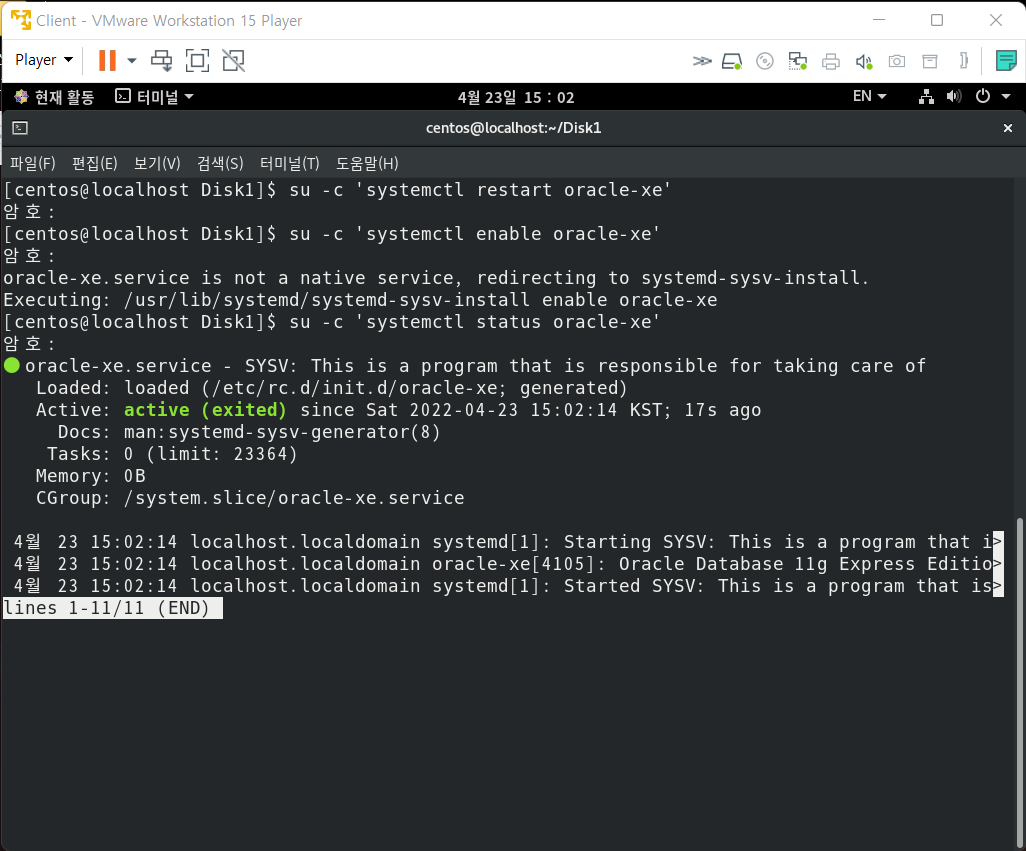Screen dimensions: 1026x851
Task: Close the centos@localhost terminal window
Action: click(x=1008, y=128)
